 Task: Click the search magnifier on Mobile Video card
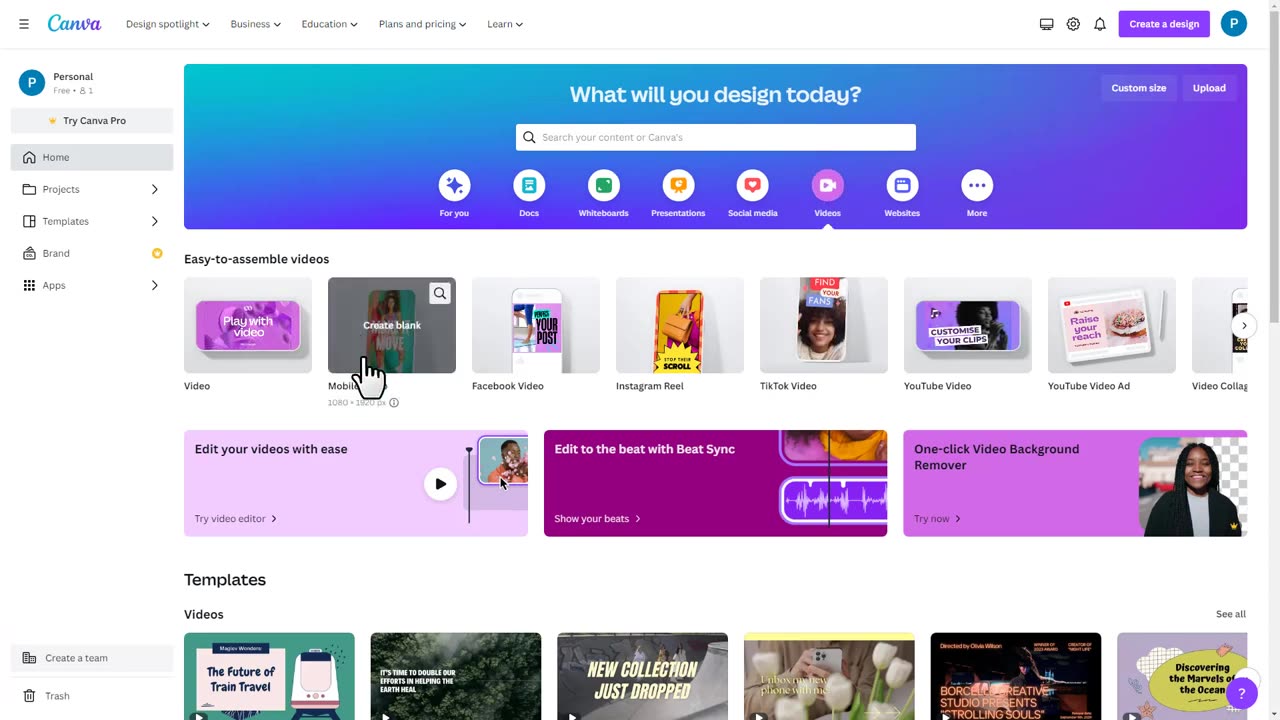pyautogui.click(x=440, y=293)
